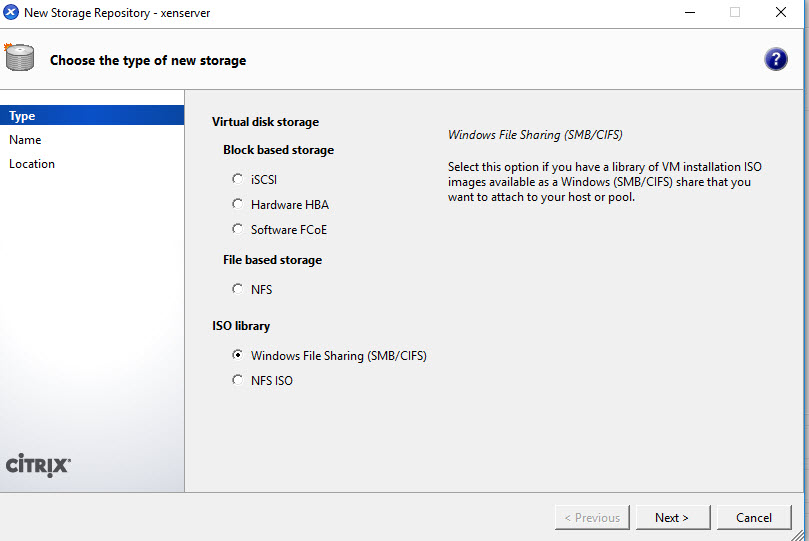Choose Hardware HBA radio button
Image resolution: width=809 pixels, height=541 pixels.
[x=237, y=204]
